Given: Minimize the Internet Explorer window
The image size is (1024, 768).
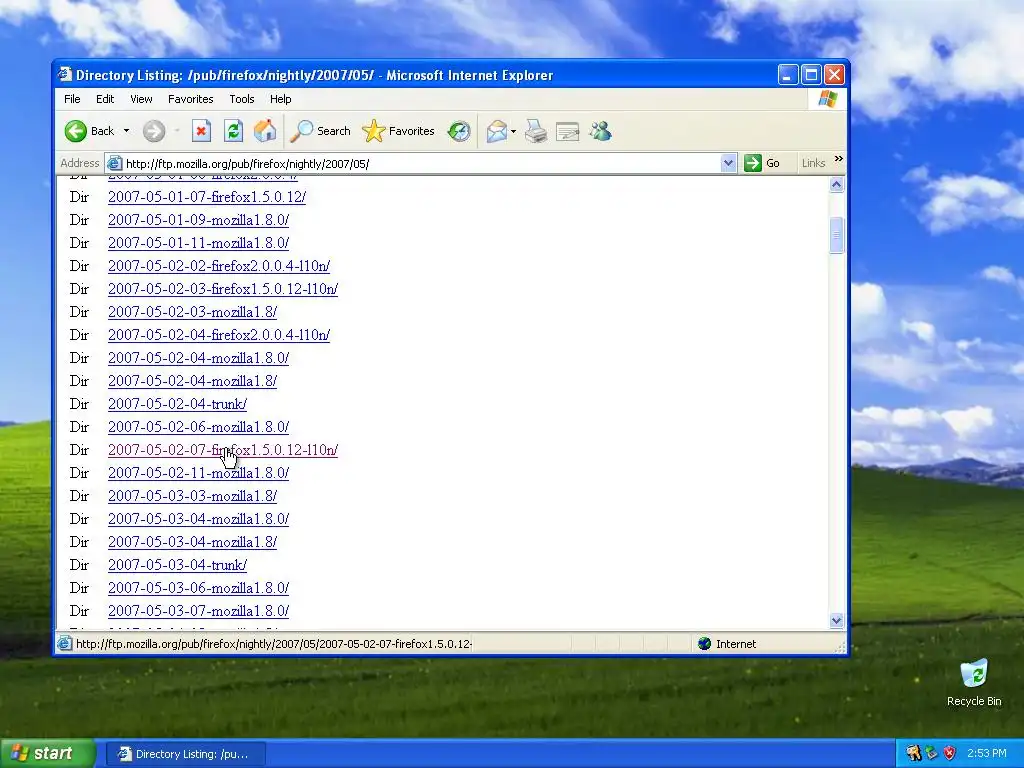Looking at the screenshot, I should pyautogui.click(x=788, y=75).
